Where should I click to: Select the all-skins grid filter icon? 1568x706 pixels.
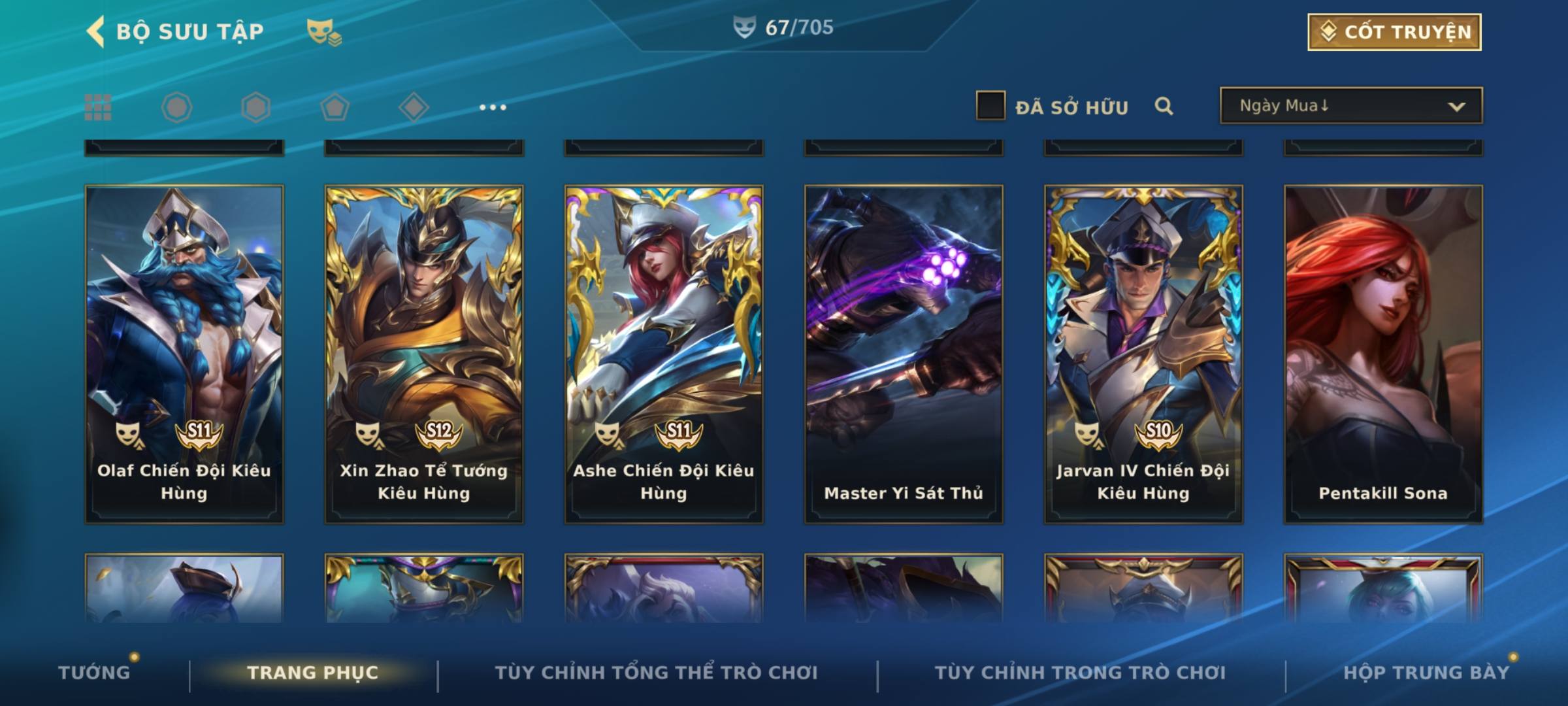pos(98,107)
